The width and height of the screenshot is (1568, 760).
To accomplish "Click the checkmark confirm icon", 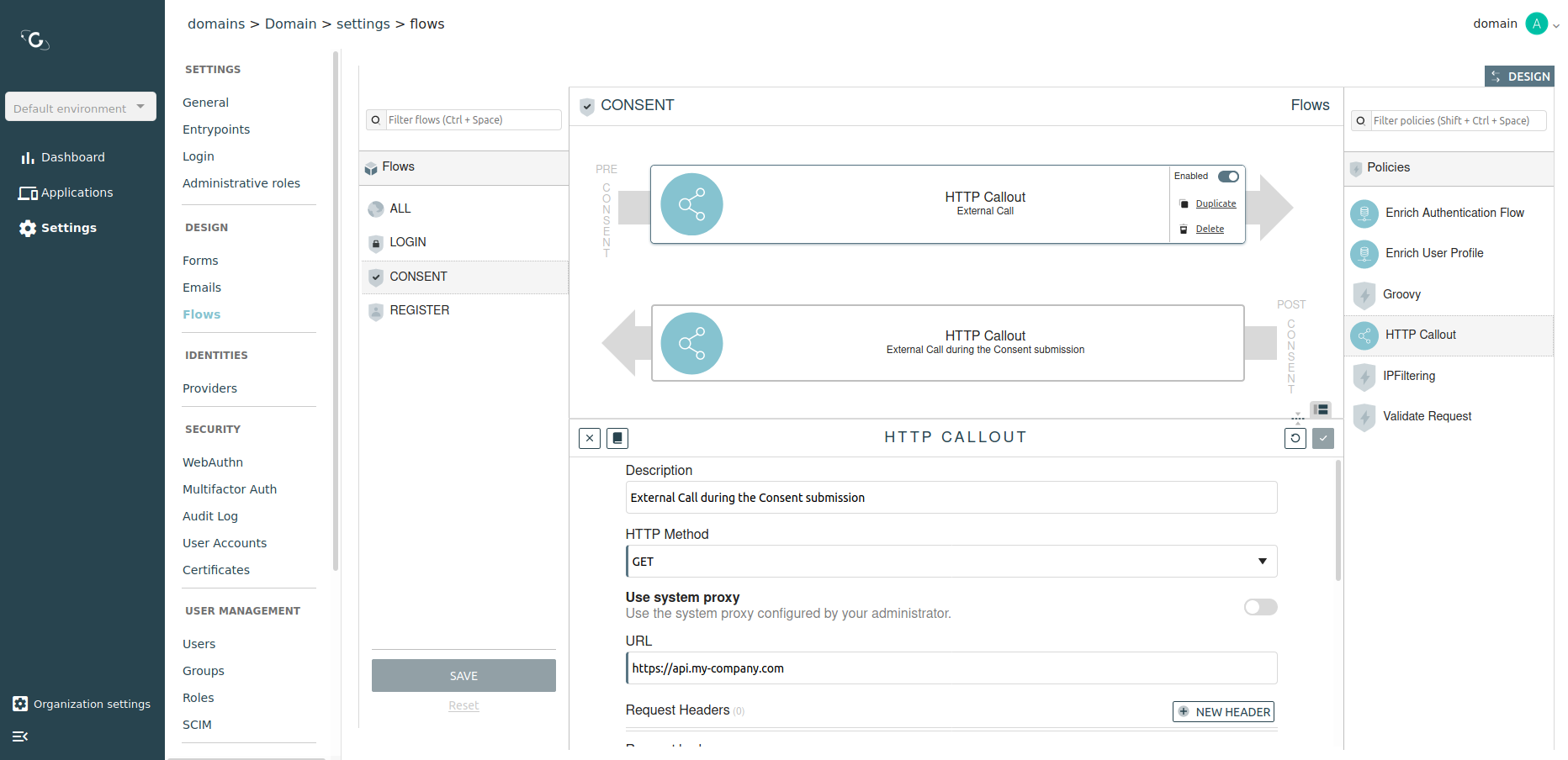I will tap(1323, 438).
